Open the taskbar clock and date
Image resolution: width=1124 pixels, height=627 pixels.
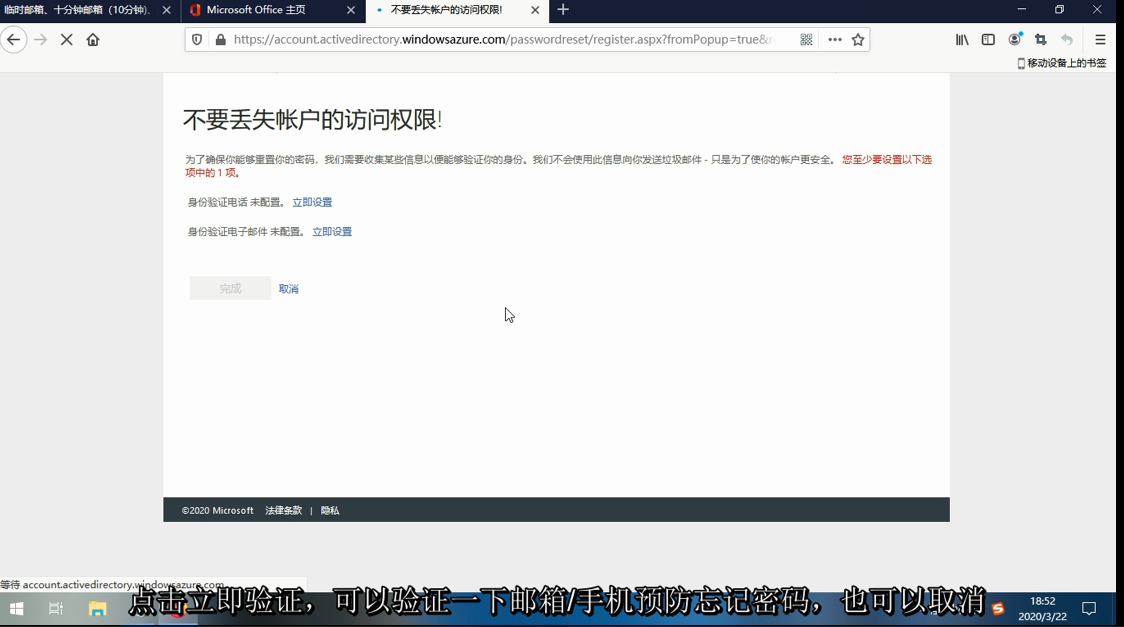click(x=1042, y=608)
